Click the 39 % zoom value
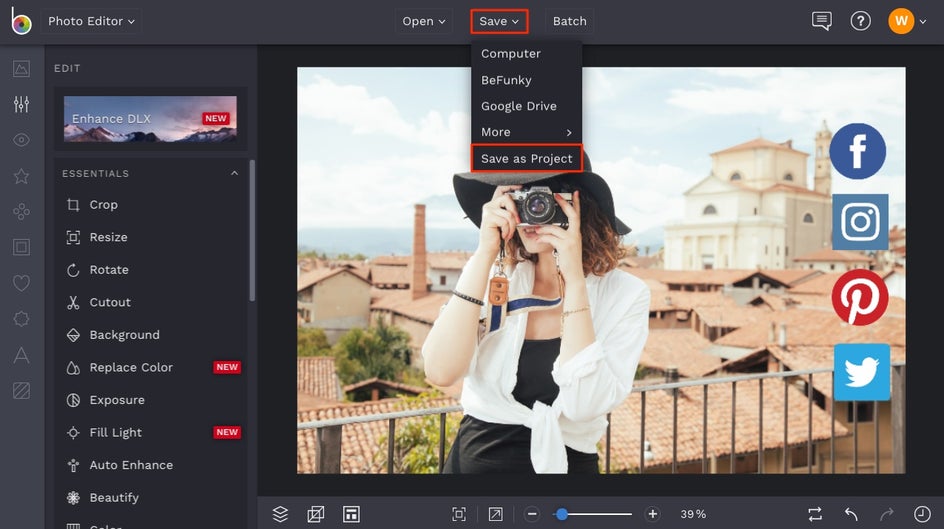 point(693,514)
